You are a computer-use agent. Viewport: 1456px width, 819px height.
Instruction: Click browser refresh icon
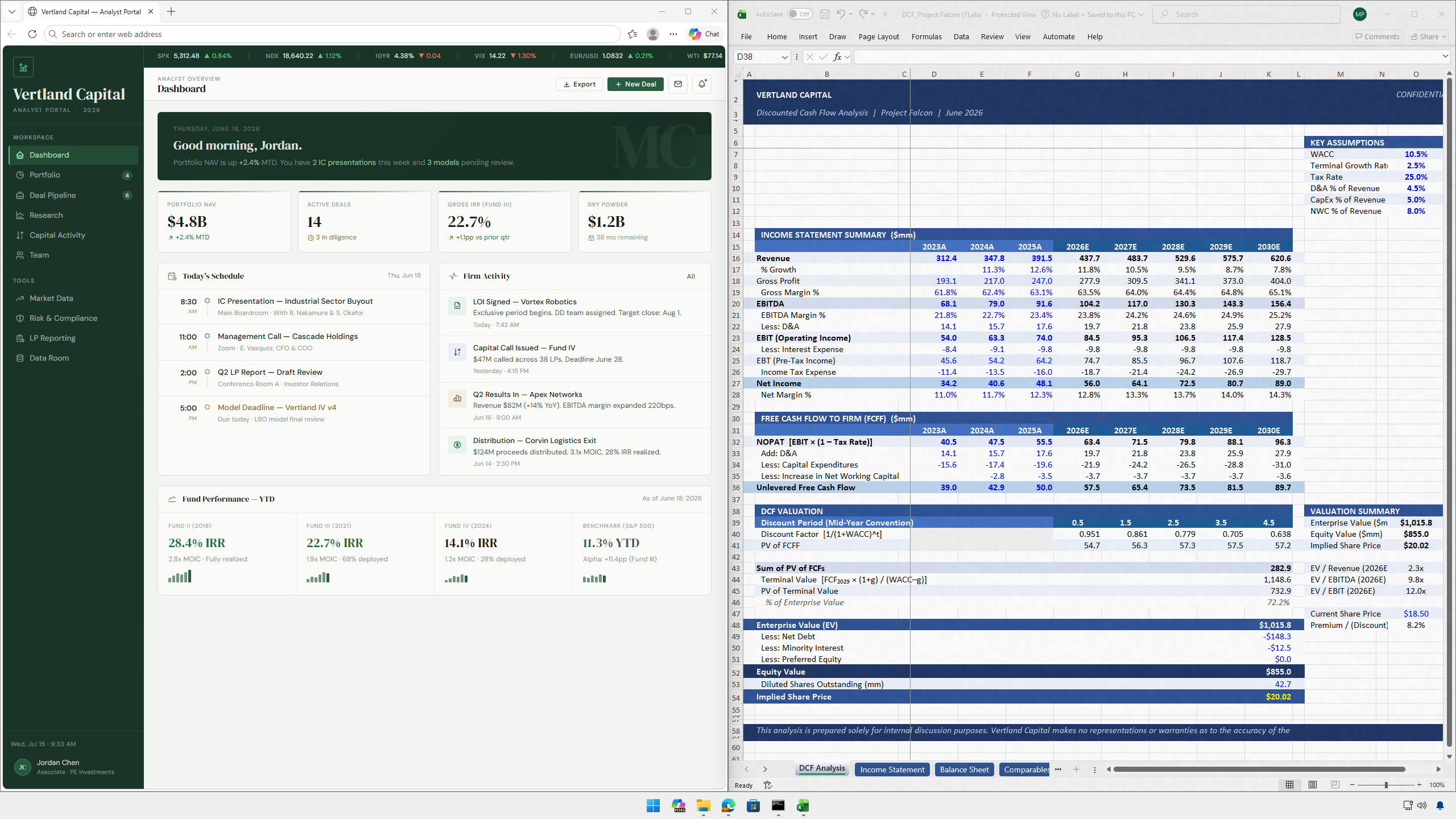(x=32, y=34)
